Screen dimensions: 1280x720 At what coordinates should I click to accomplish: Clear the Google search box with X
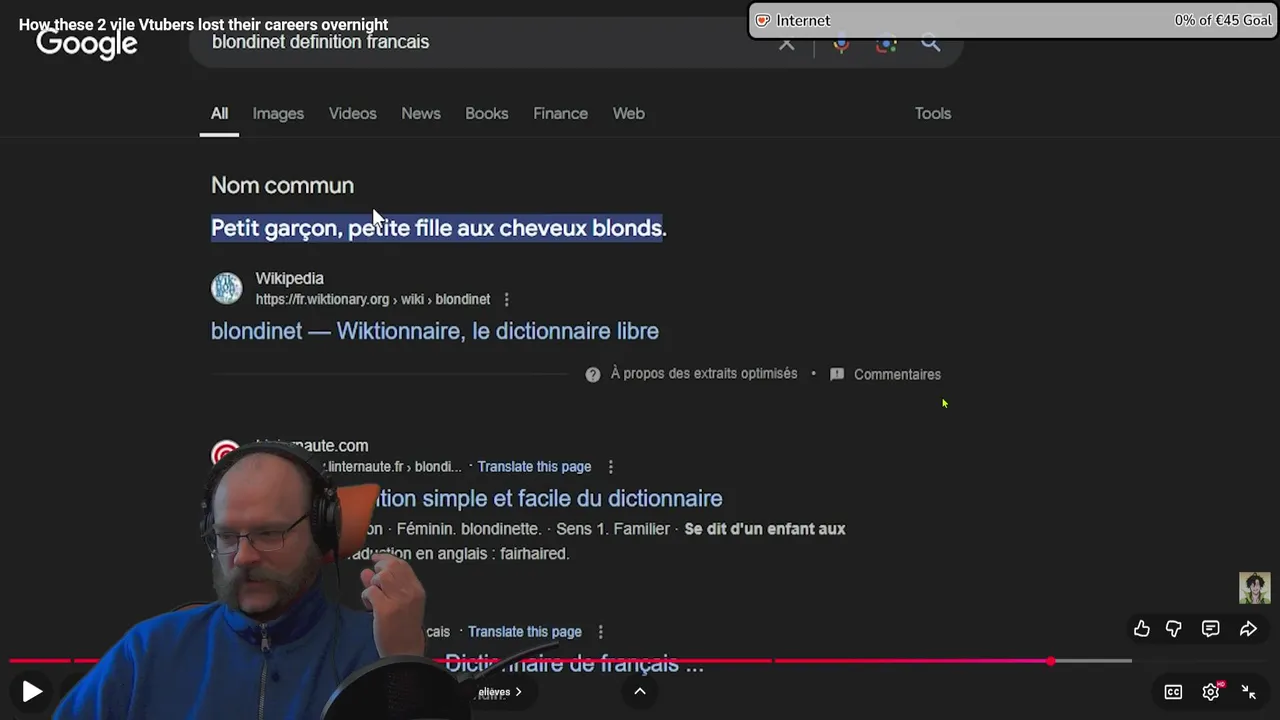point(787,43)
